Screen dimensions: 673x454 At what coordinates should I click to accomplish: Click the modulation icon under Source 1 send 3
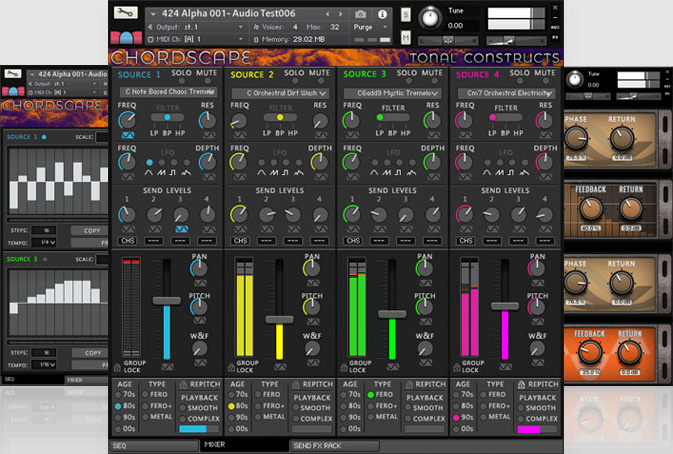[183, 229]
